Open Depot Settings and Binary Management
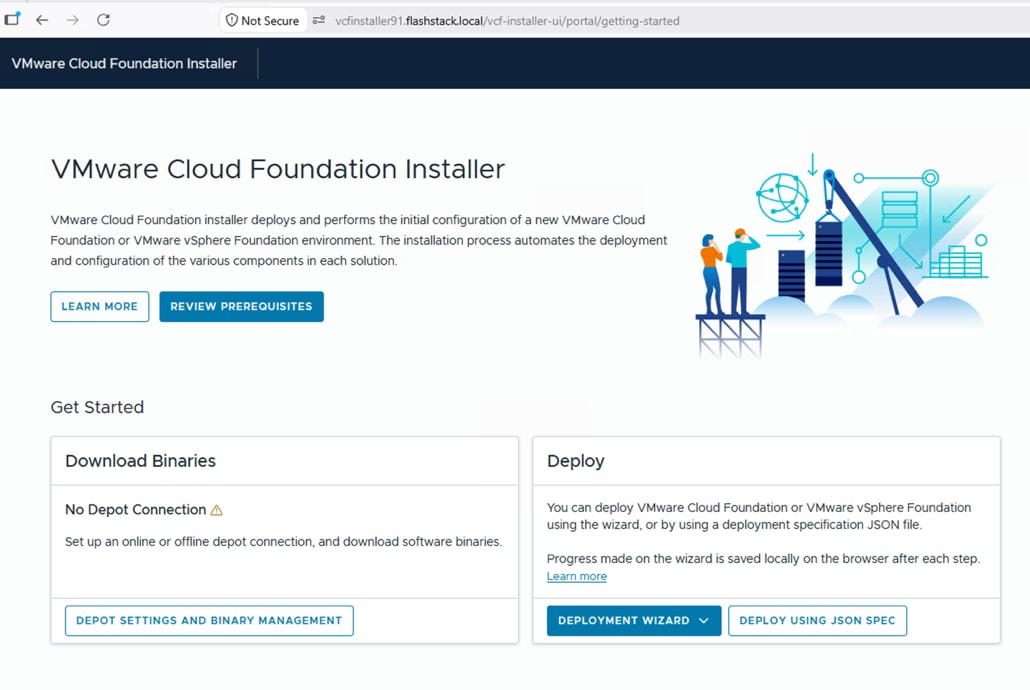Screen dimensions: 1030x690 [x=209, y=620]
